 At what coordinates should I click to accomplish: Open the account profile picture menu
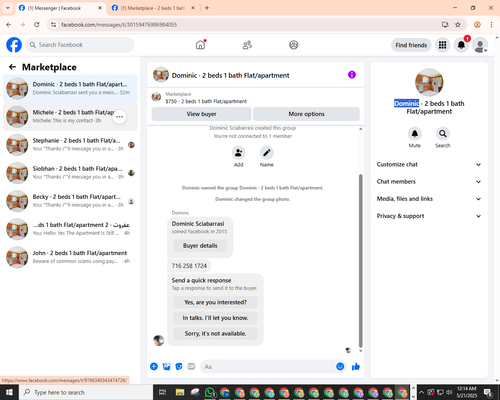(480, 45)
